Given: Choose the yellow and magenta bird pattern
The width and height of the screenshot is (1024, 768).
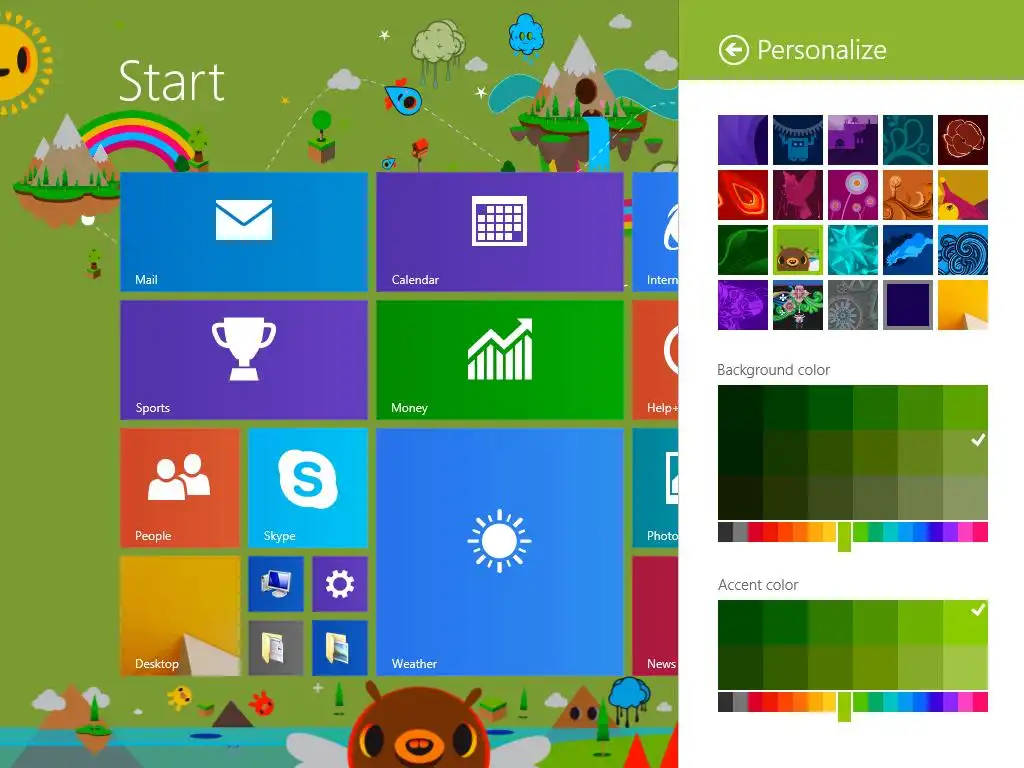Looking at the screenshot, I should coord(963,195).
